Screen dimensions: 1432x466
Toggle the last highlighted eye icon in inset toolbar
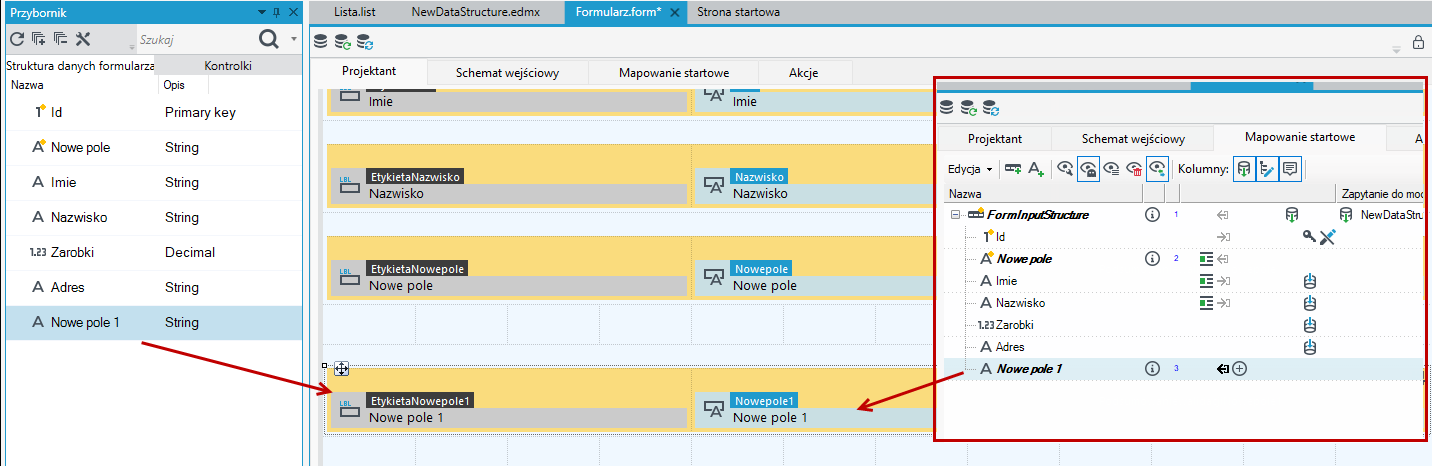(x=1157, y=169)
